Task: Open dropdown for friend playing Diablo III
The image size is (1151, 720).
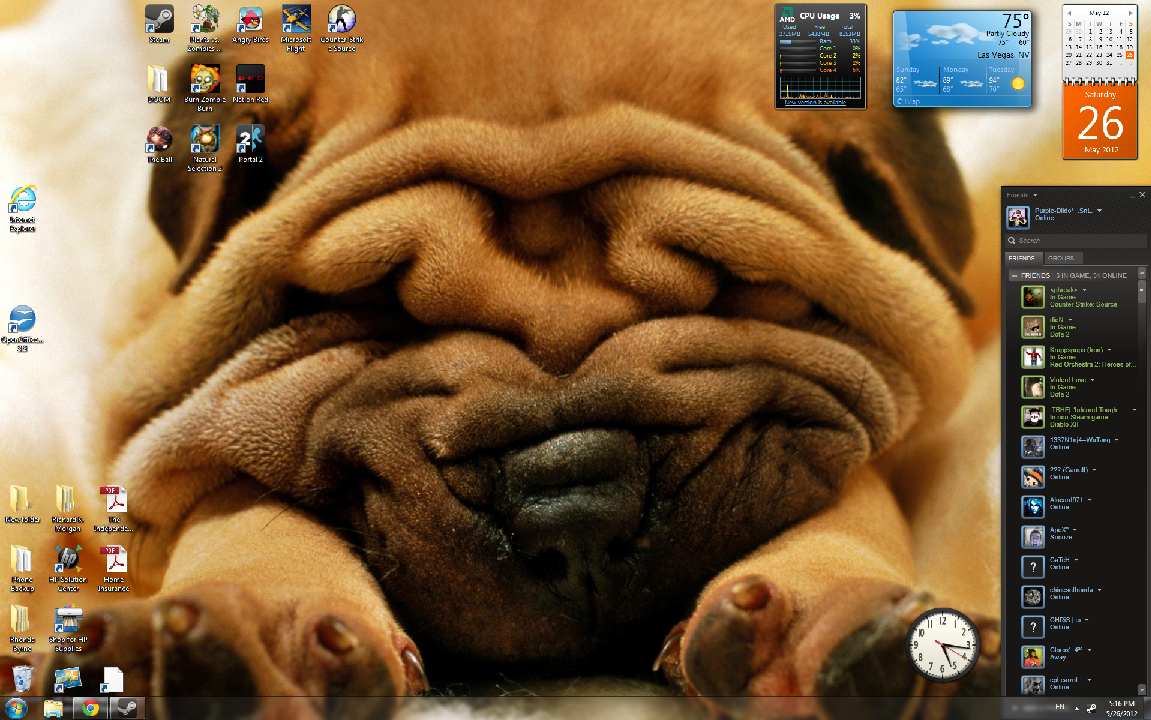Action: tap(1134, 410)
